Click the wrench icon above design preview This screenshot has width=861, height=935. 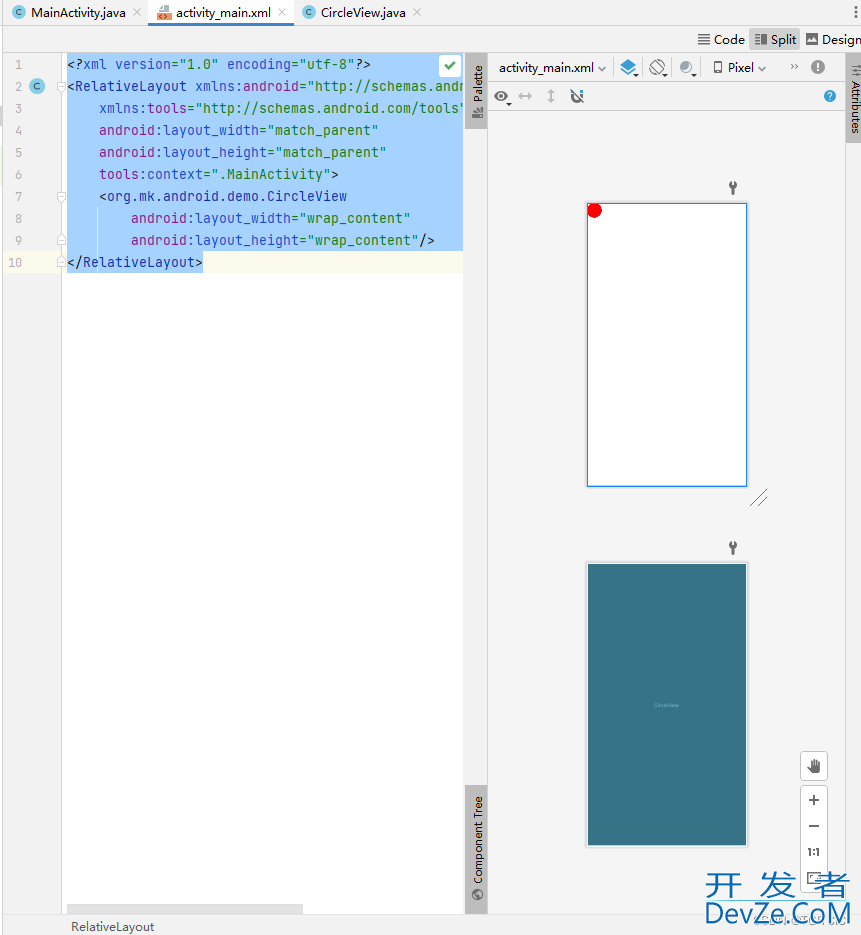tap(733, 188)
